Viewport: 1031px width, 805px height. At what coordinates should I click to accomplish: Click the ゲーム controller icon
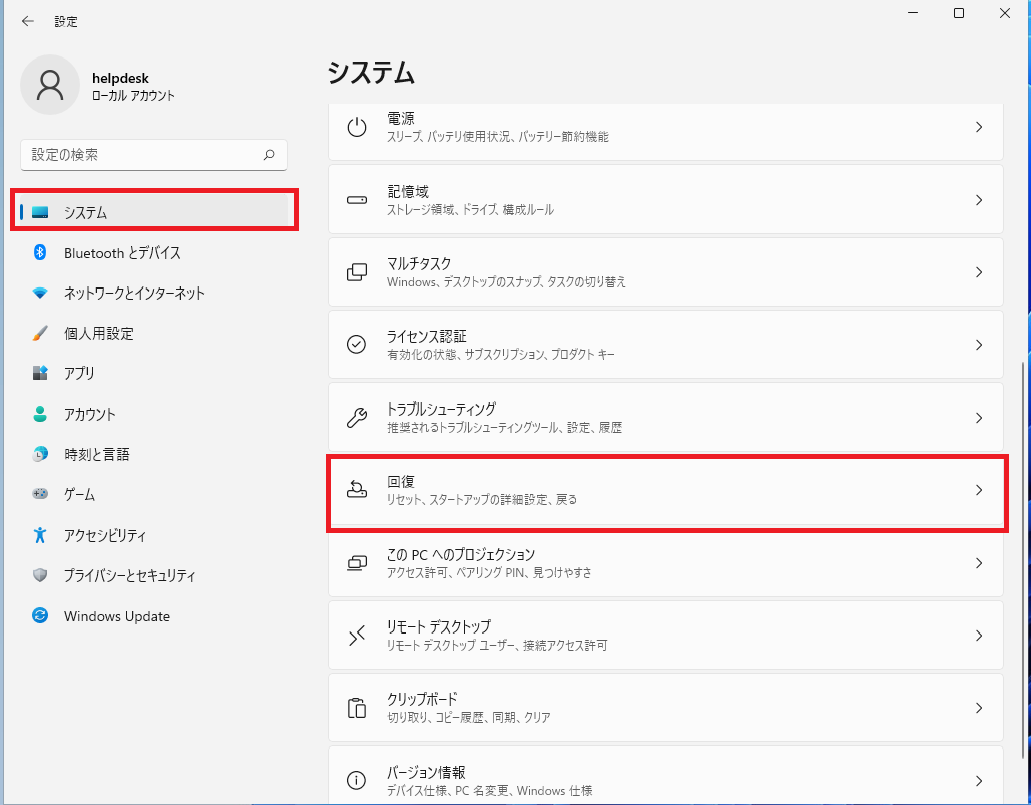point(39,493)
